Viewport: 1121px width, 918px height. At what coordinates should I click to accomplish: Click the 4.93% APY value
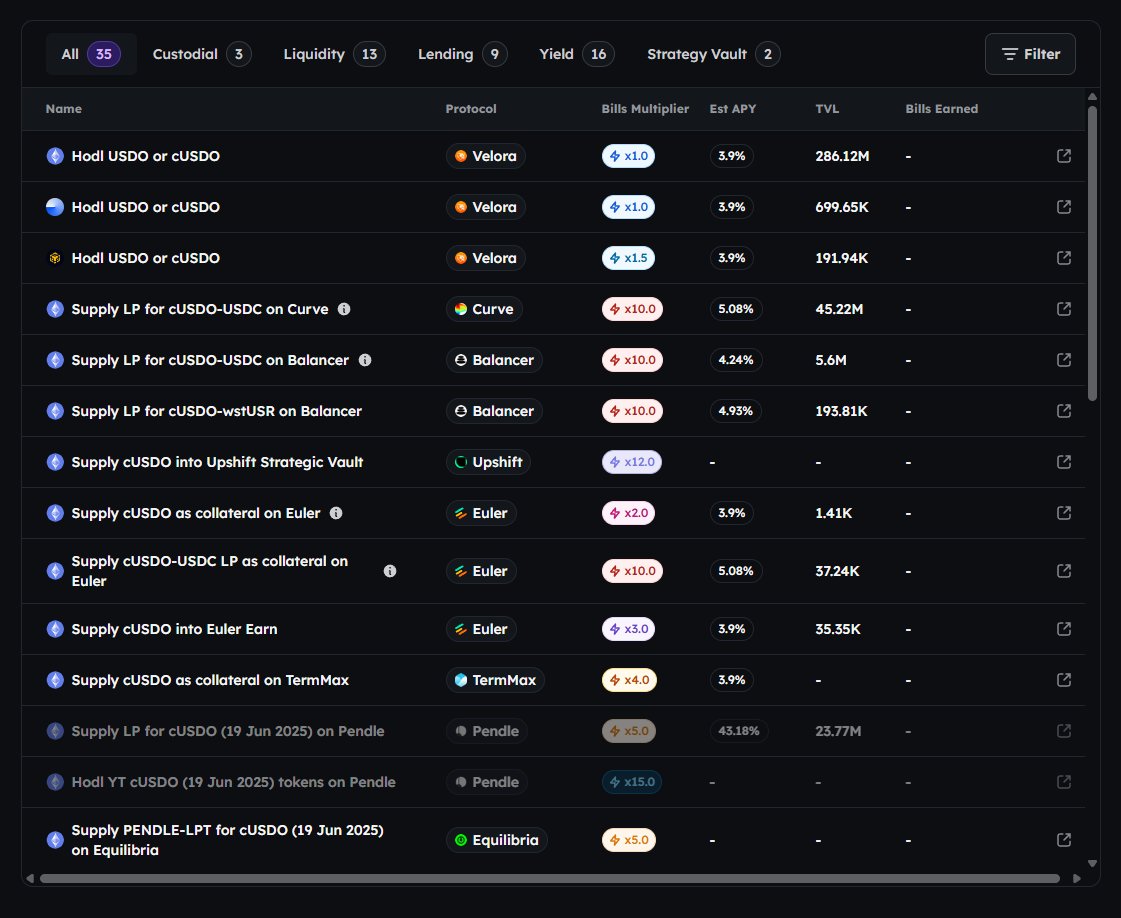click(736, 411)
